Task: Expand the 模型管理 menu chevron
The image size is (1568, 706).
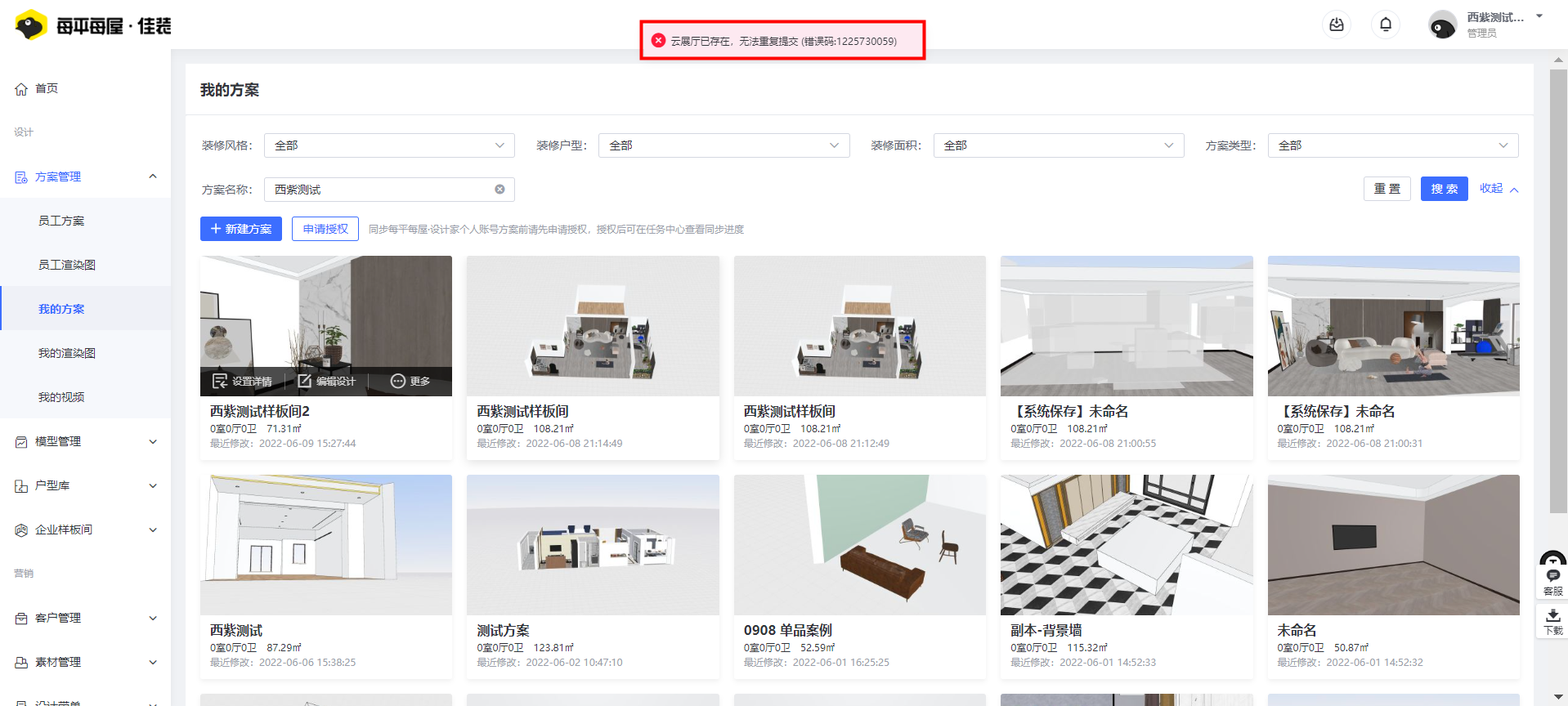Action: point(153,441)
